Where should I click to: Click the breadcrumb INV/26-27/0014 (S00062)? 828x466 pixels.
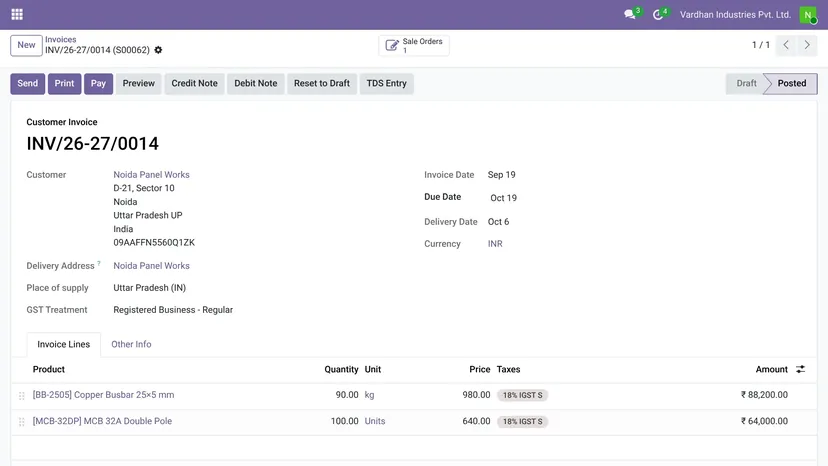click(97, 50)
